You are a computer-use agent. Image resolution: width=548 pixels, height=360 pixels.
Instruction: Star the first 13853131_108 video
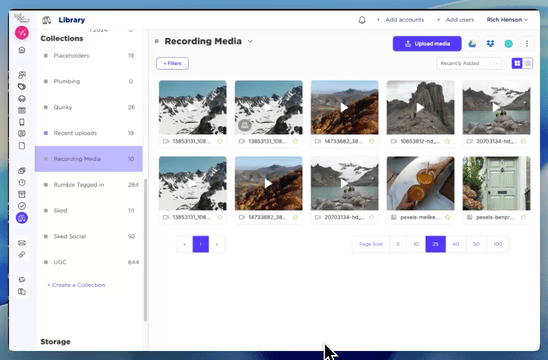[219, 141]
